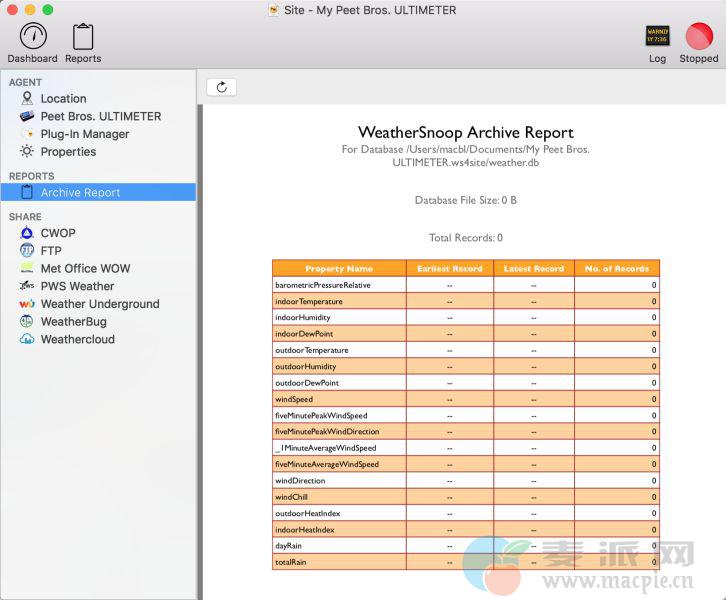This screenshot has height=600, width=726.
Task: Select Location in the sidebar
Action: (x=63, y=99)
